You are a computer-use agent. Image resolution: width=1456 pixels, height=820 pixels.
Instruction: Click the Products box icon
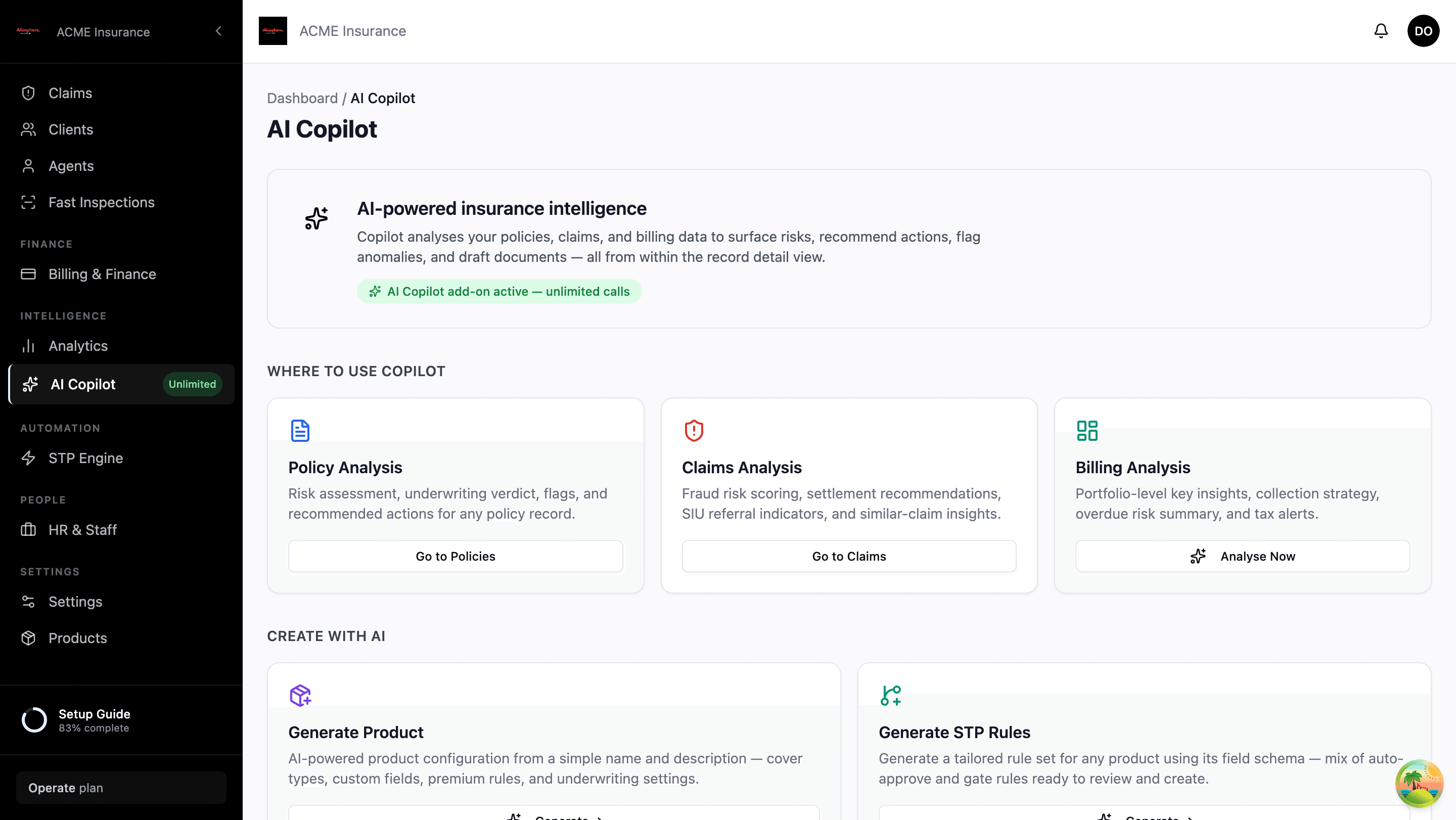tap(28, 638)
